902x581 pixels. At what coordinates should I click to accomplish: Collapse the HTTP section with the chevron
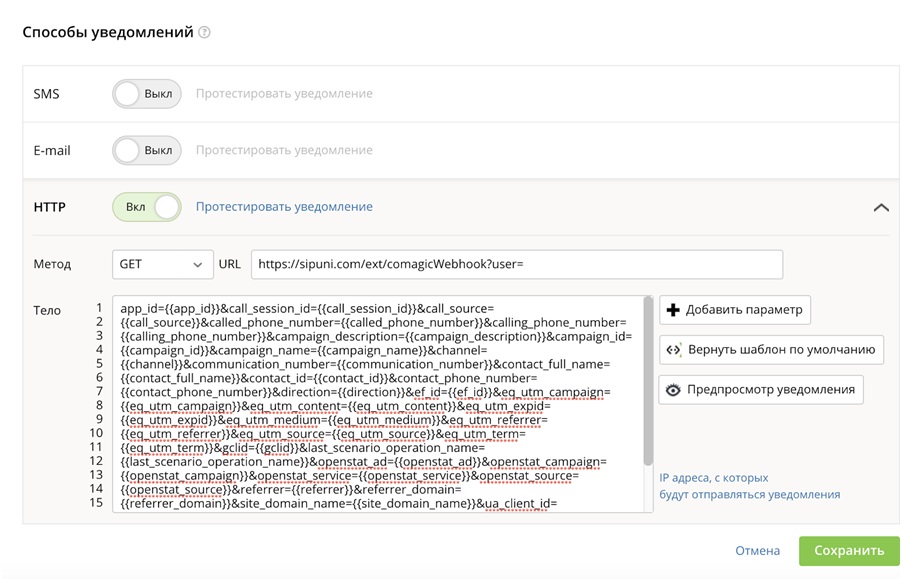click(x=881, y=208)
